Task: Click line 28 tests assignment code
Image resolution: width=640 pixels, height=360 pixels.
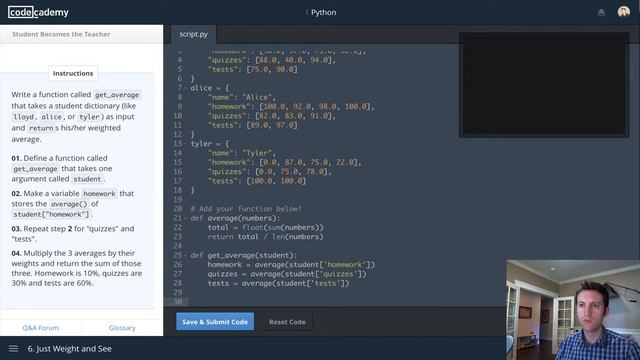Action: pos(278,283)
